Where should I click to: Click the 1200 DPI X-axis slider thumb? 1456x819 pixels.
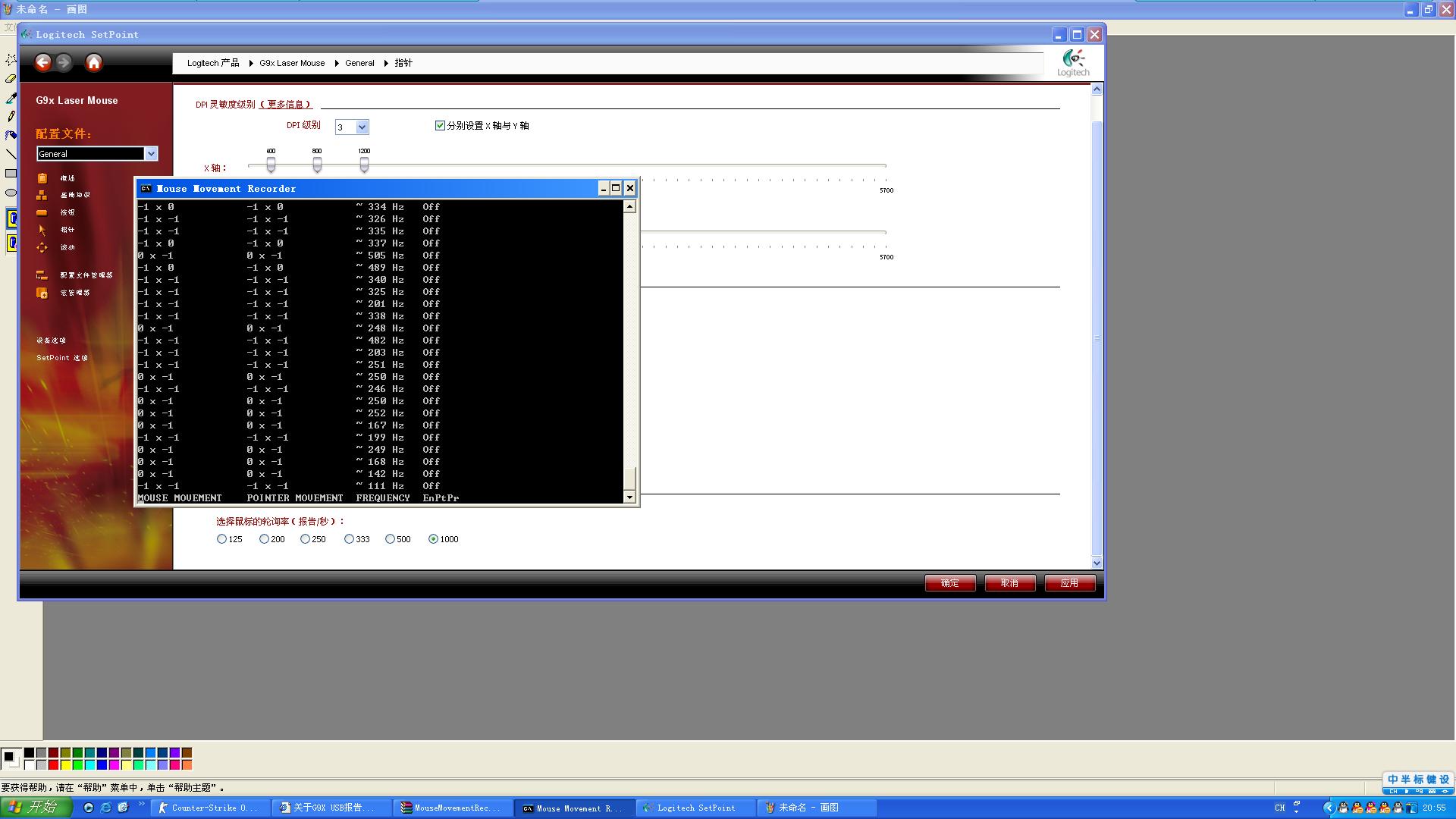click(x=364, y=165)
